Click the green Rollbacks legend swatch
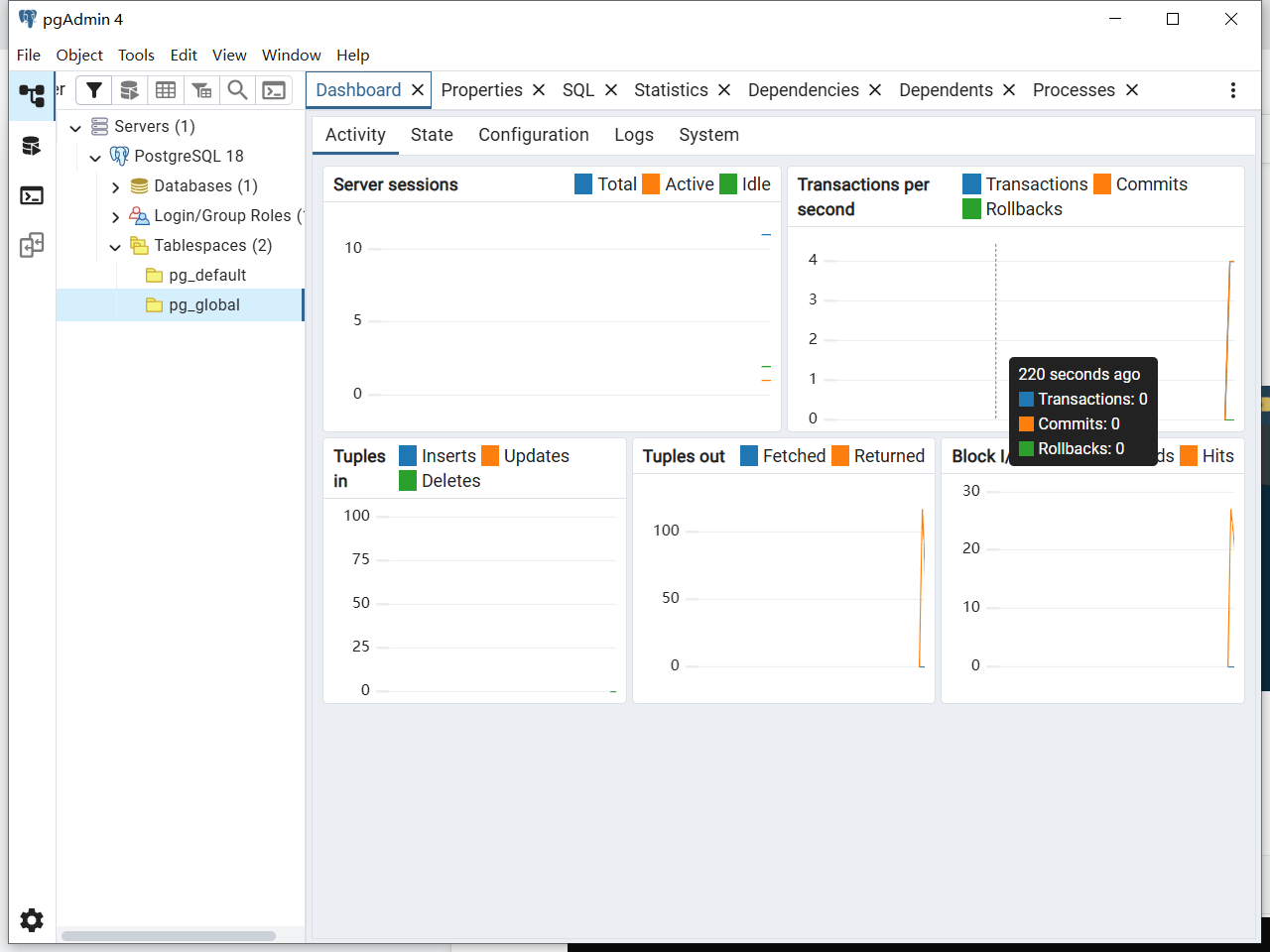Image resolution: width=1270 pixels, height=952 pixels. 971,209
